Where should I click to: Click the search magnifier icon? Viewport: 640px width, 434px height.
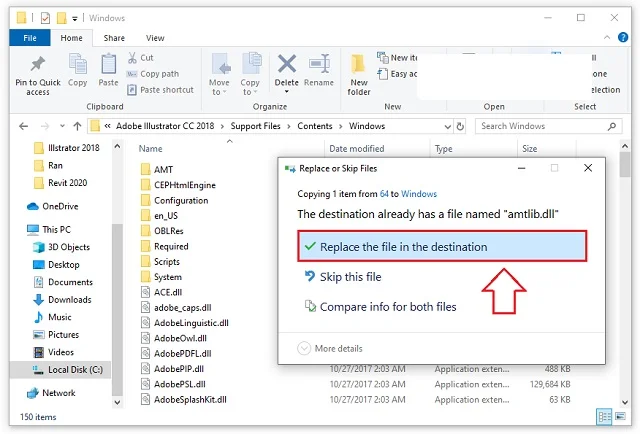point(611,126)
